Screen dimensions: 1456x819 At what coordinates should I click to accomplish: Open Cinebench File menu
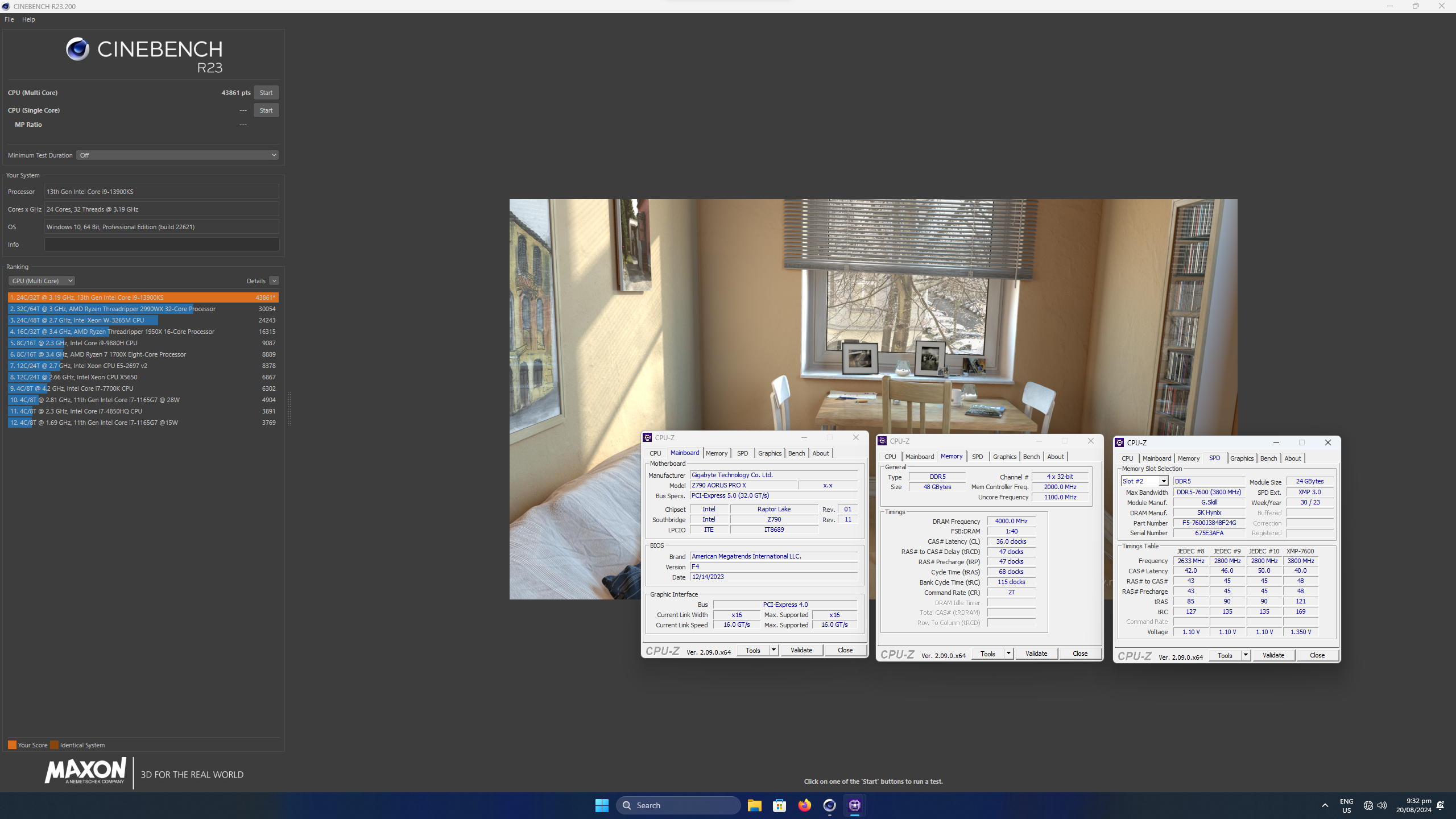pos(9,19)
